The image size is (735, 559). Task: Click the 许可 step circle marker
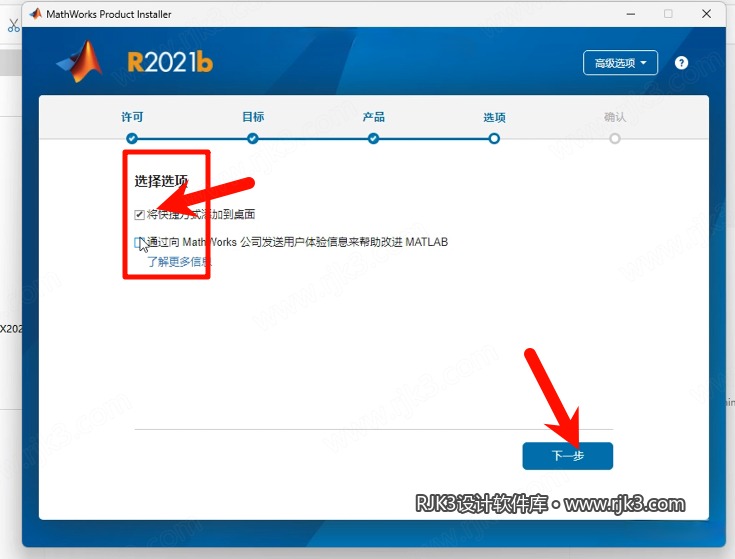click(x=132, y=139)
